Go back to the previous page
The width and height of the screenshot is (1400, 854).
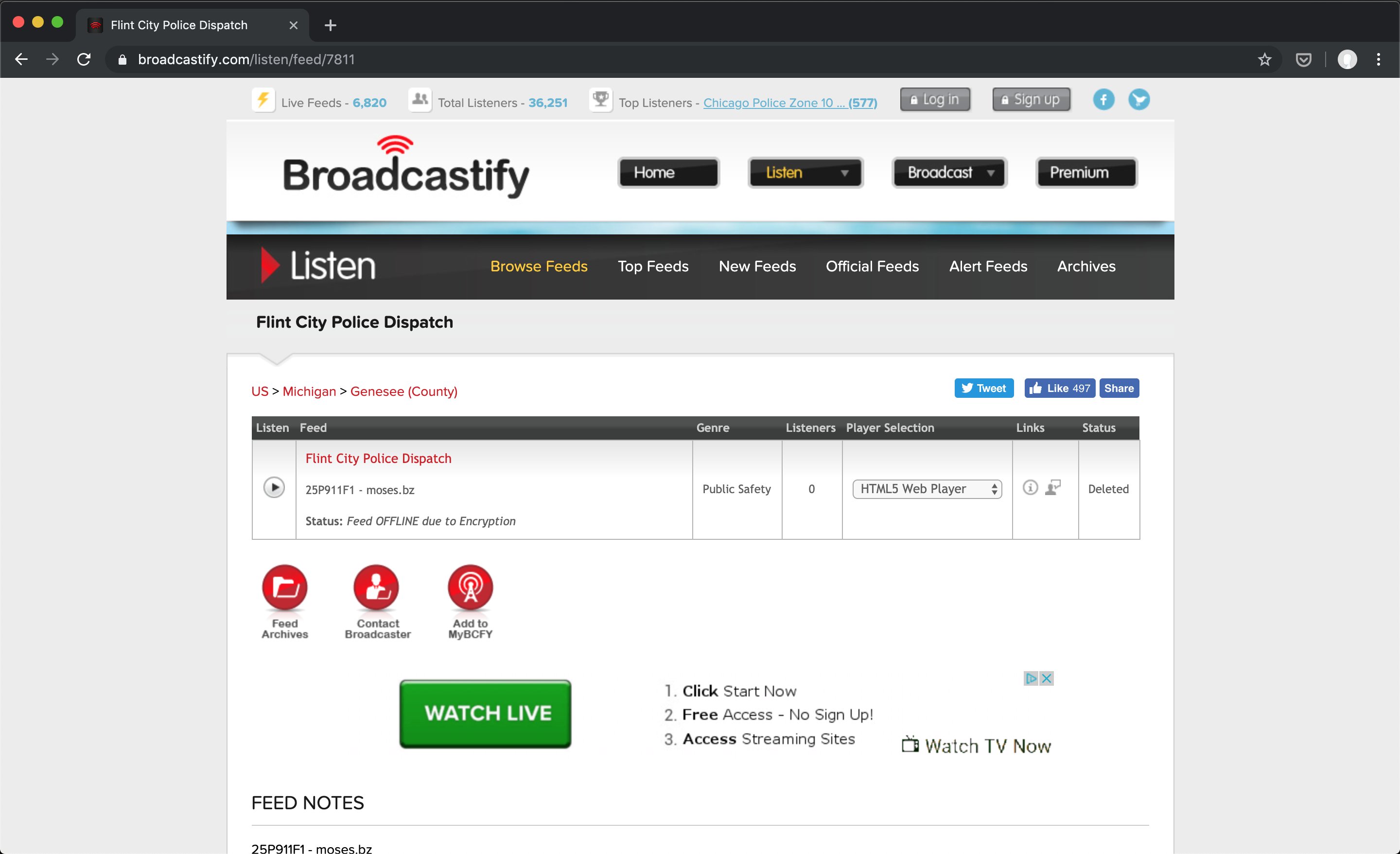(21, 60)
